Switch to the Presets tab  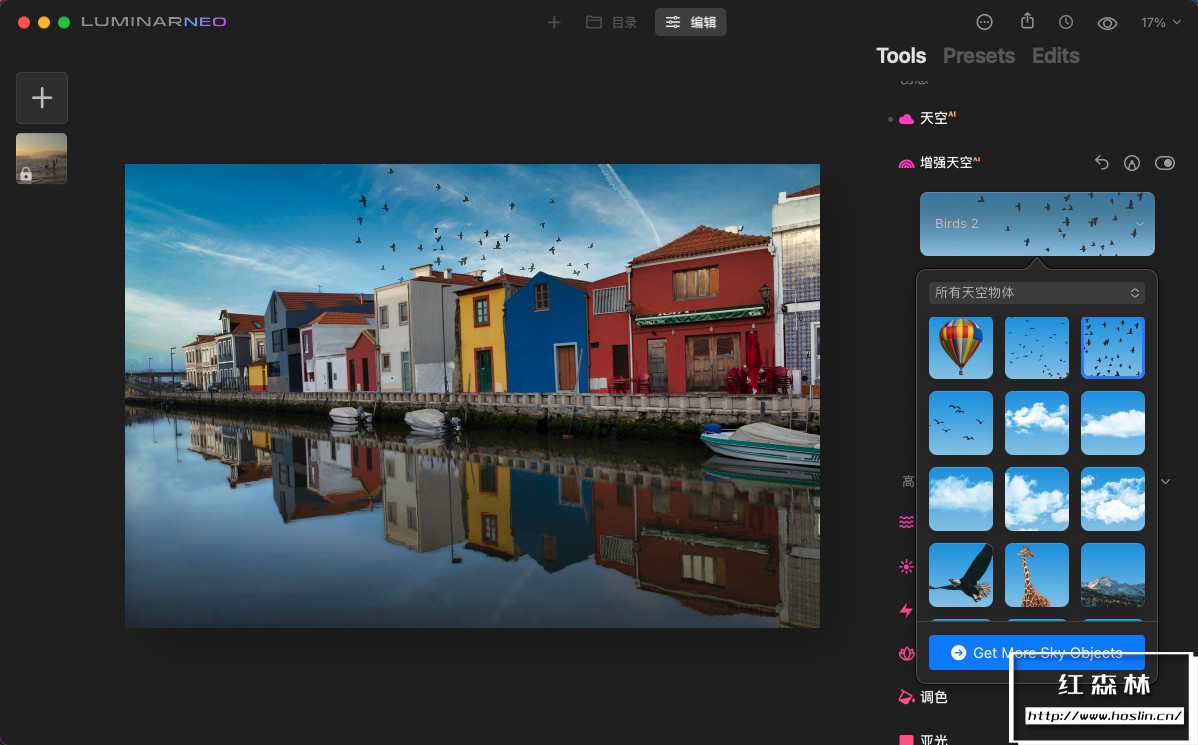coord(978,56)
